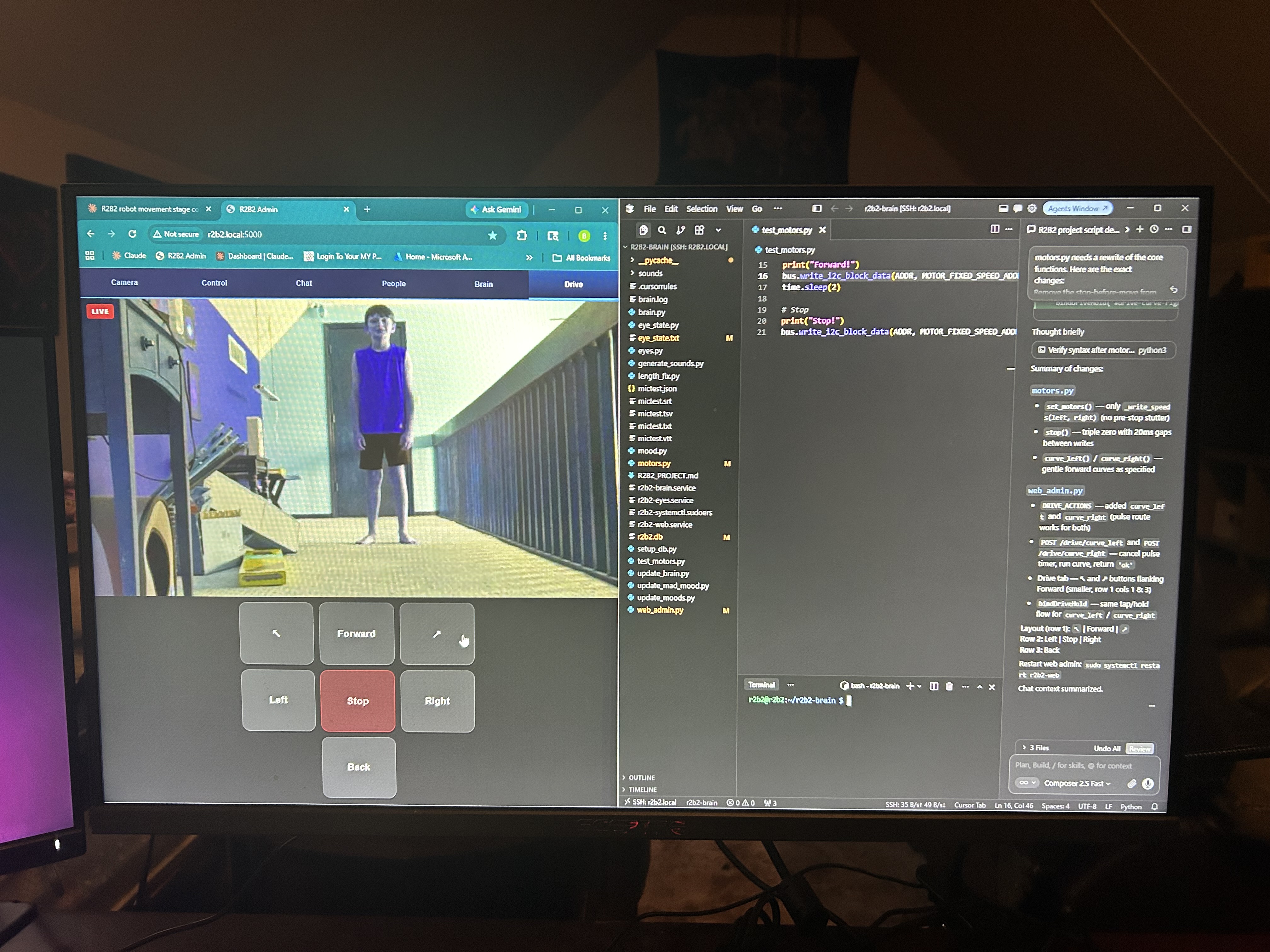Image resolution: width=1270 pixels, height=952 pixels.
Task: Open the Explorer view in Cursor sidebar
Action: [644, 230]
